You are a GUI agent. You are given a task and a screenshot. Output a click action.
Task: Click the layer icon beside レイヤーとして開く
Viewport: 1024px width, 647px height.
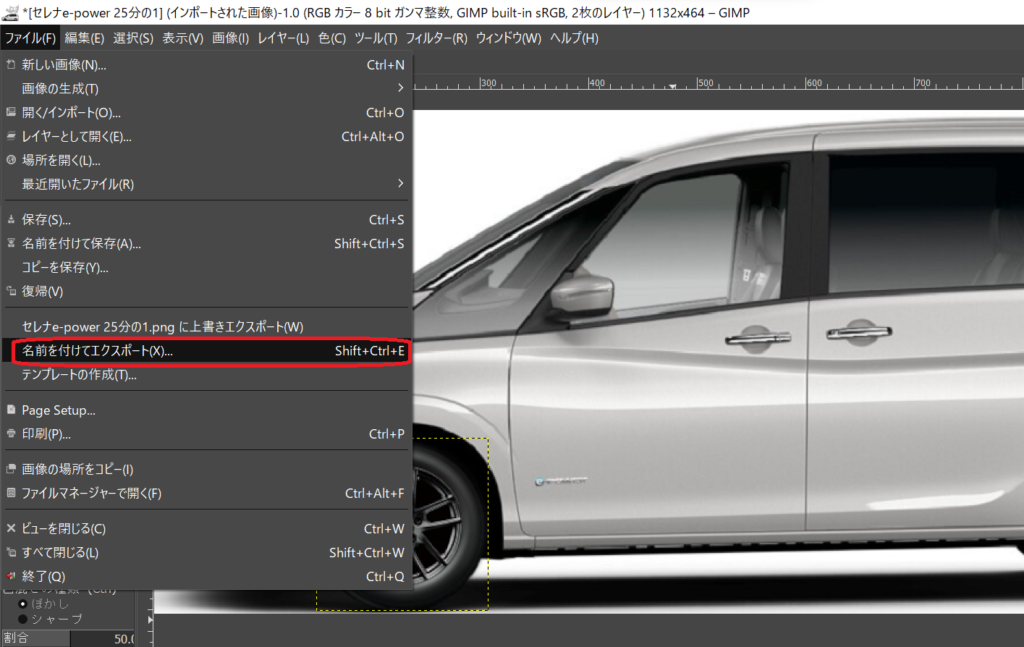click(x=11, y=137)
